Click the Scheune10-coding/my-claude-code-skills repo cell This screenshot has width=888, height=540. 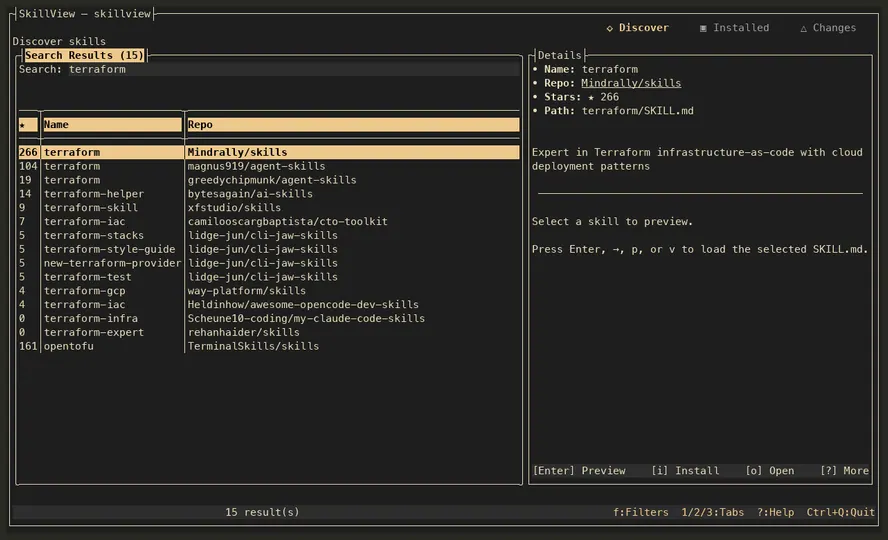[x=306, y=319]
